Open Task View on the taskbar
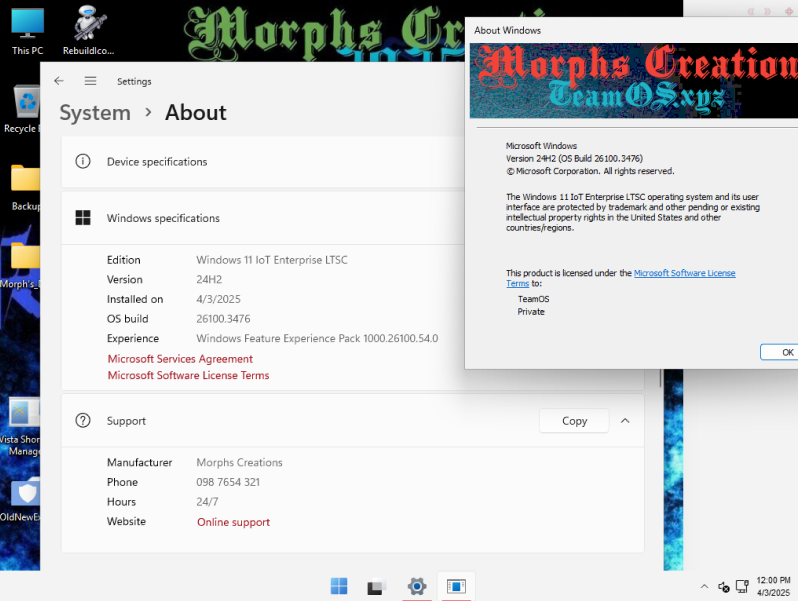The image size is (798, 601). 377,587
